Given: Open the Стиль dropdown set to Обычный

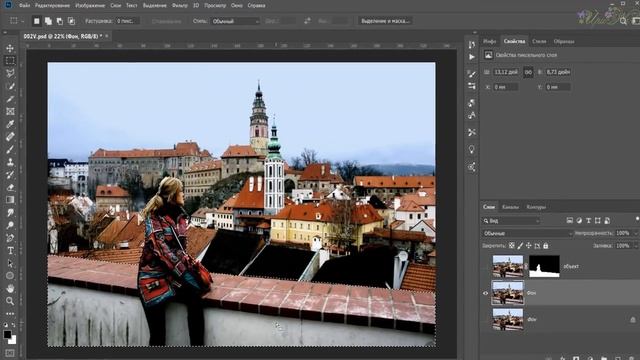Looking at the screenshot, I should pos(235,21).
